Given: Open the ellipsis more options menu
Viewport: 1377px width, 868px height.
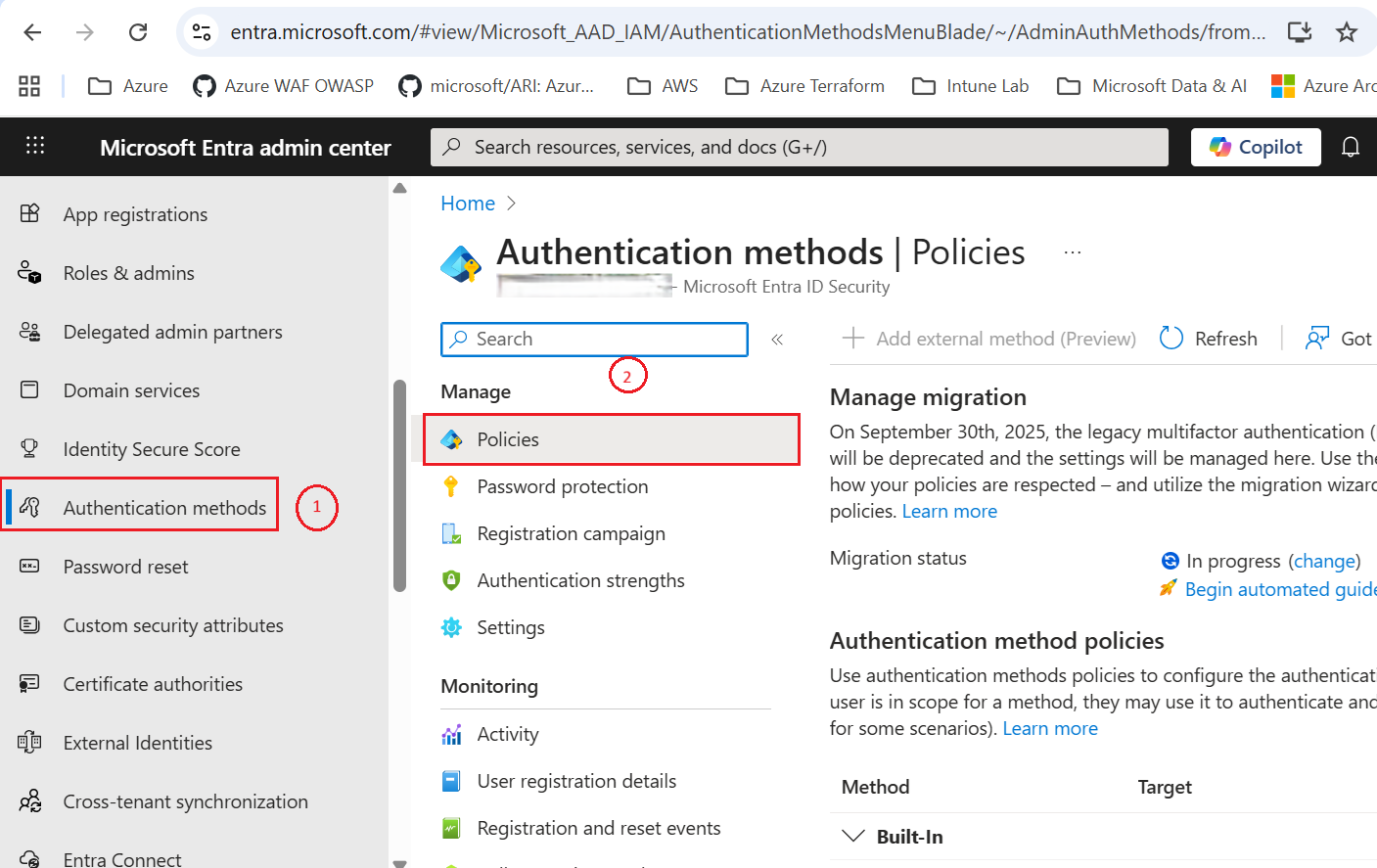Looking at the screenshot, I should [1073, 252].
